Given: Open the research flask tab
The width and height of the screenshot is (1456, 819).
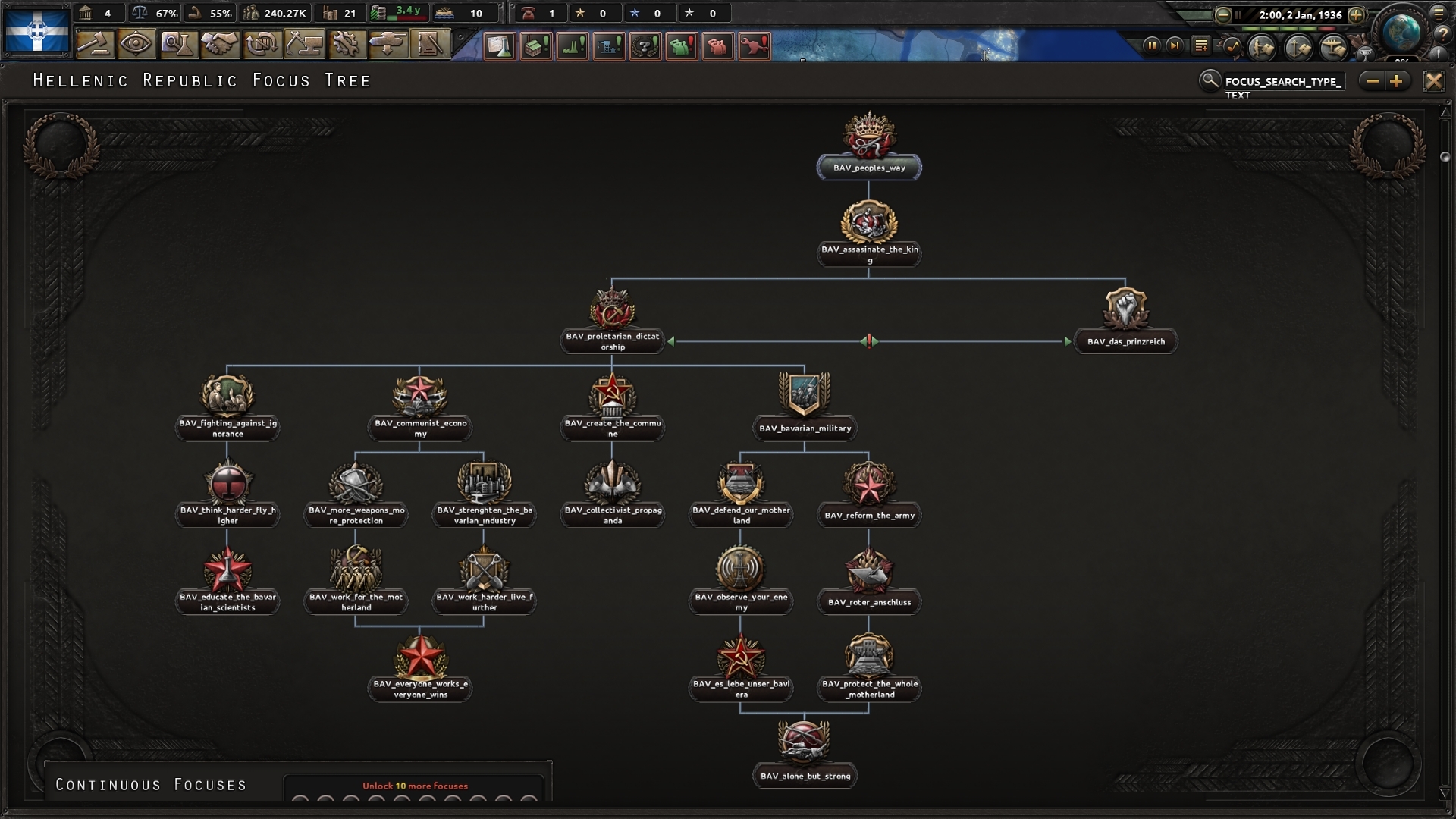Looking at the screenshot, I should [177, 45].
